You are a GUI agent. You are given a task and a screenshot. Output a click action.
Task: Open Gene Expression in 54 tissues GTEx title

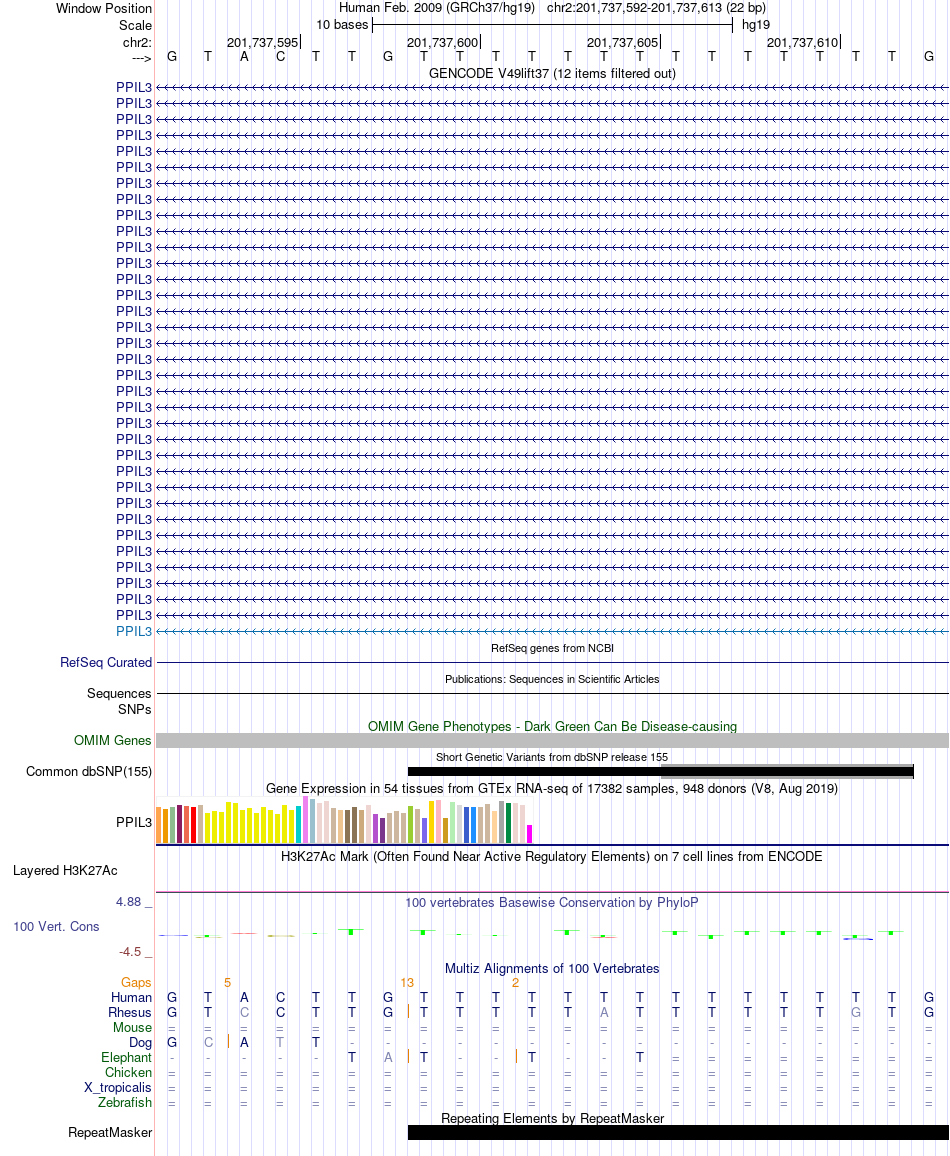552,788
